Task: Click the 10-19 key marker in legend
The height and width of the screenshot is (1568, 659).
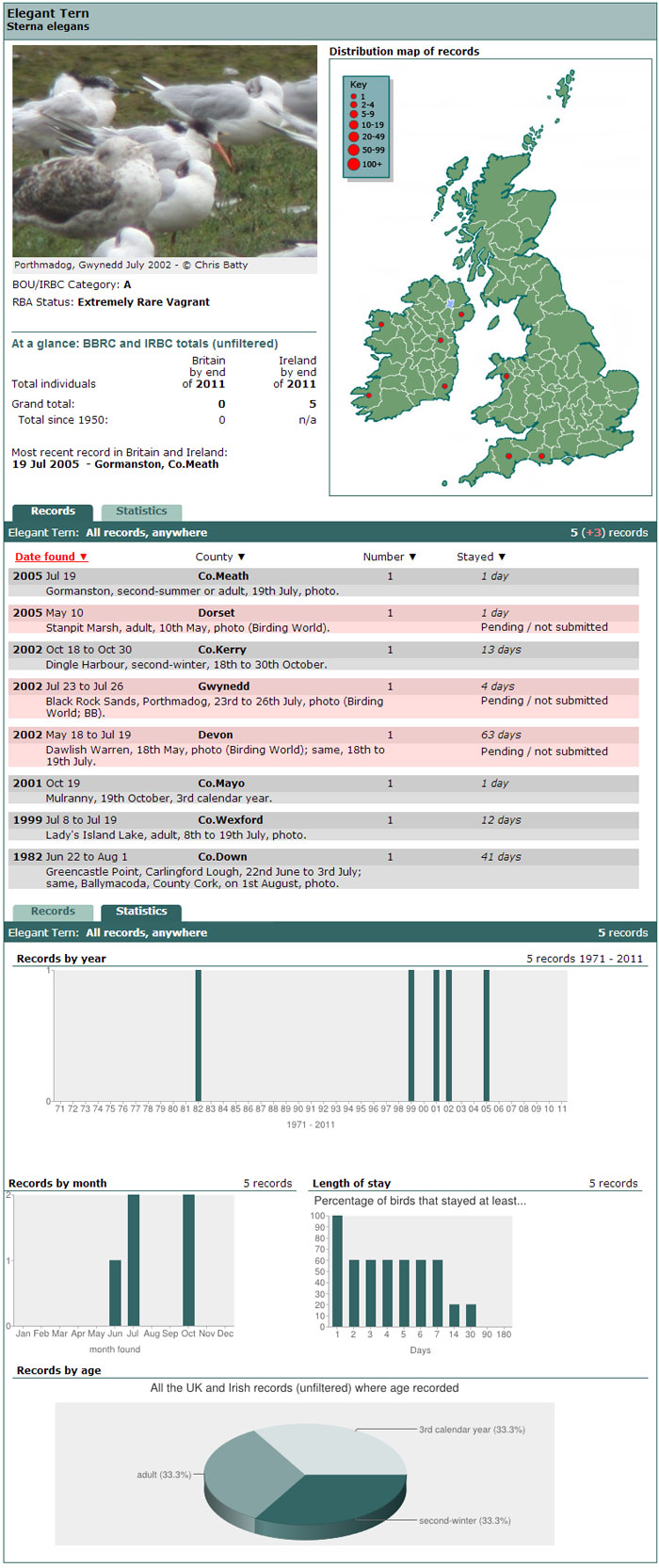Action: 354,124
